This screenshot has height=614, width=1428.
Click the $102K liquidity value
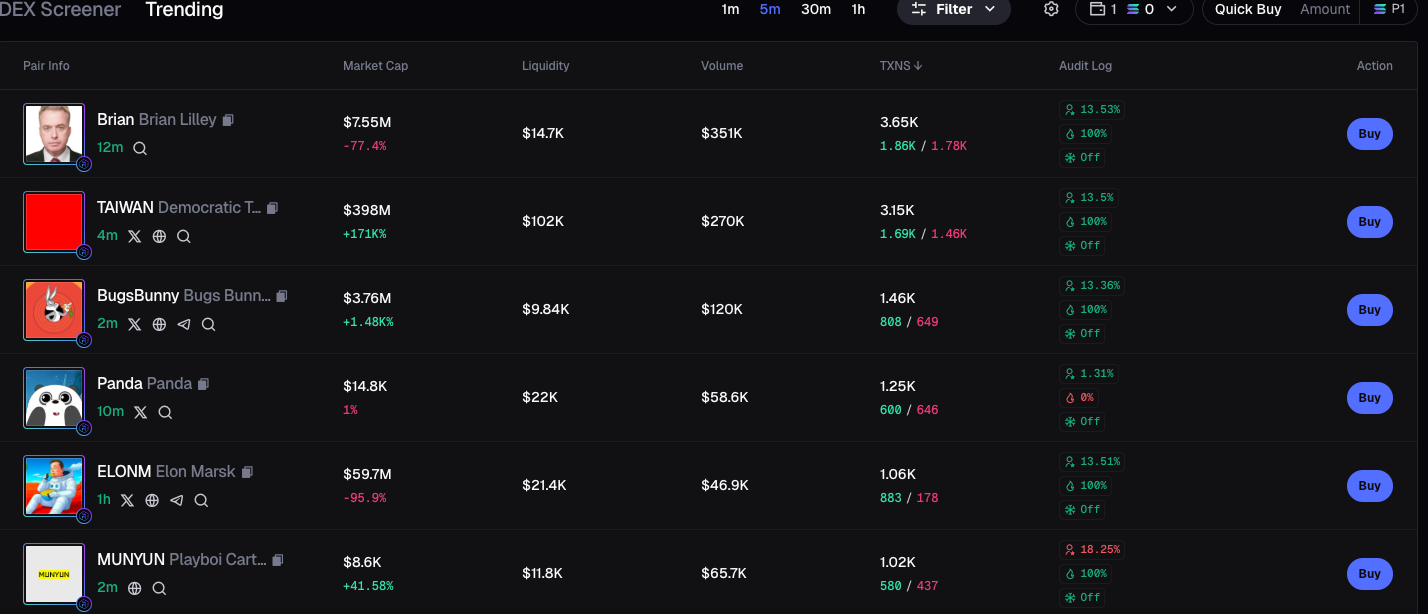point(543,222)
